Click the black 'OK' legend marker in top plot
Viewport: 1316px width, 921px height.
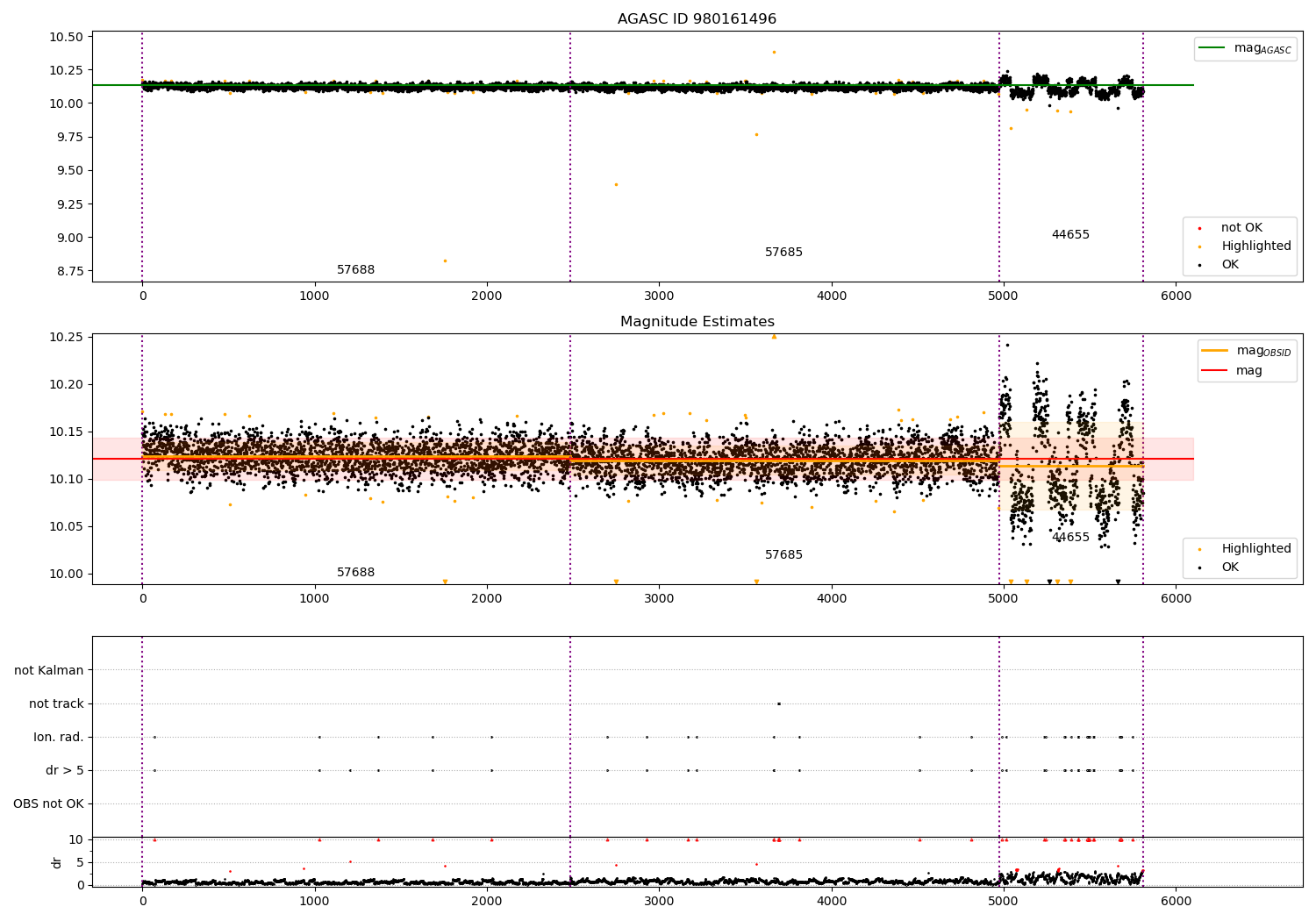coord(1199,265)
